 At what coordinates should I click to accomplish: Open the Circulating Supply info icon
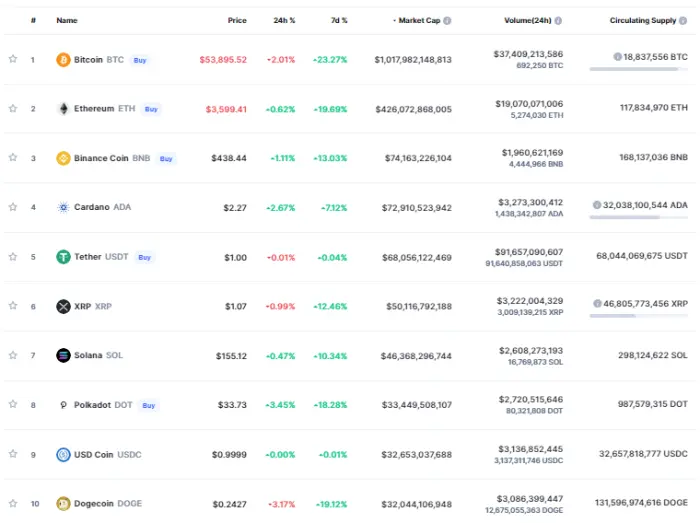coord(683,21)
